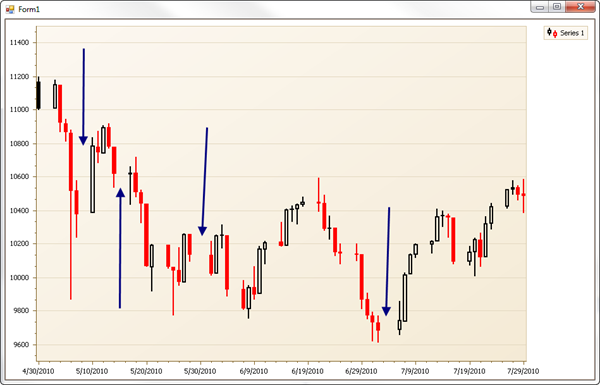
Task: Click the 10200 y-axis label
Action: point(20,243)
